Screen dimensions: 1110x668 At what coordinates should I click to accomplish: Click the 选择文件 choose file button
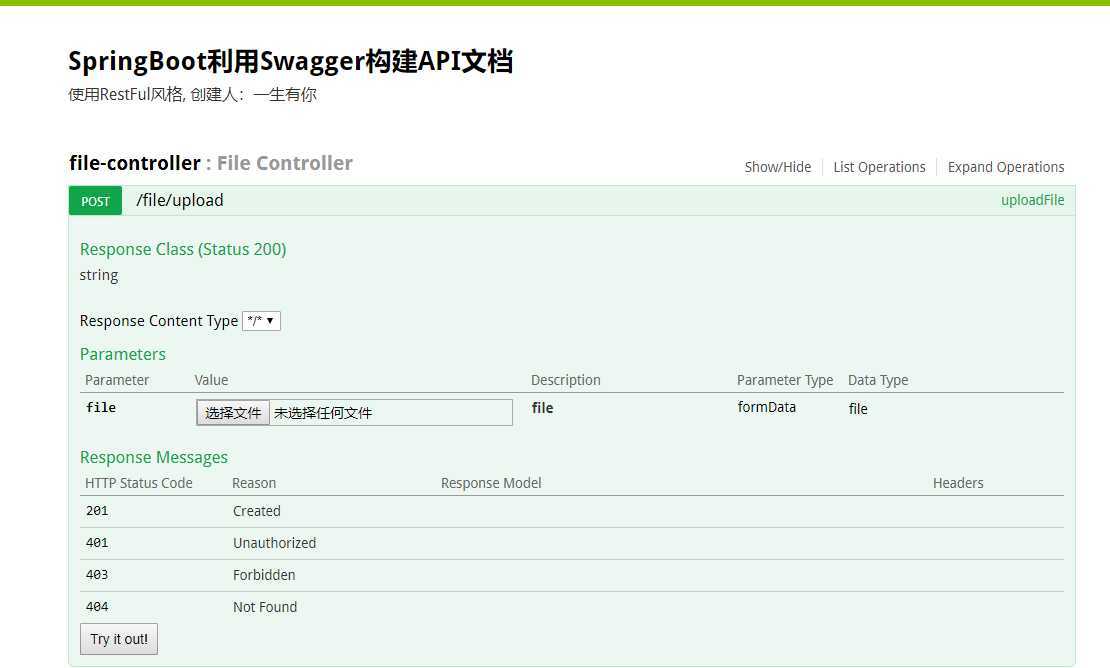click(x=233, y=413)
